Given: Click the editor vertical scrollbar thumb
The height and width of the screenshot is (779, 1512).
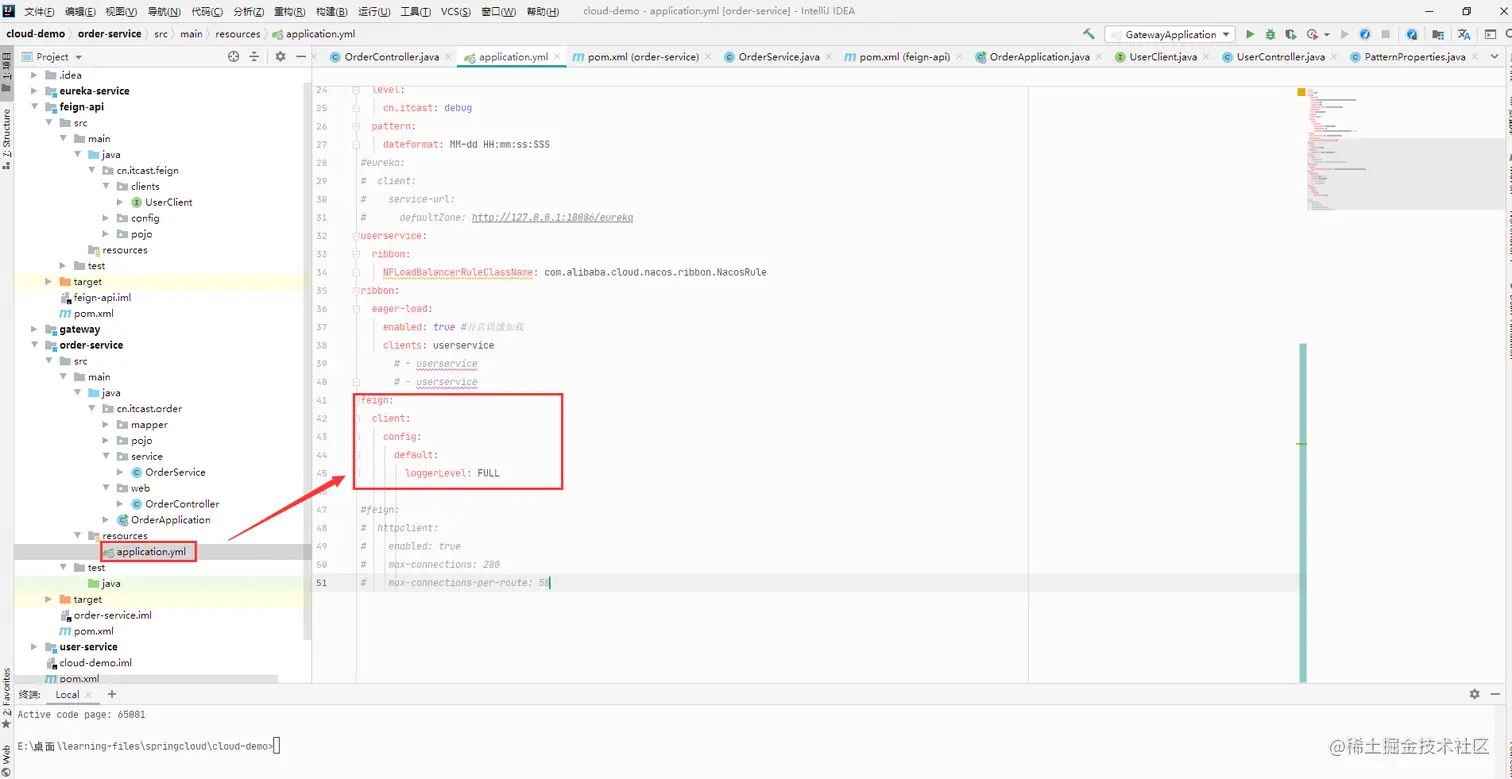Looking at the screenshot, I should click(1303, 512).
